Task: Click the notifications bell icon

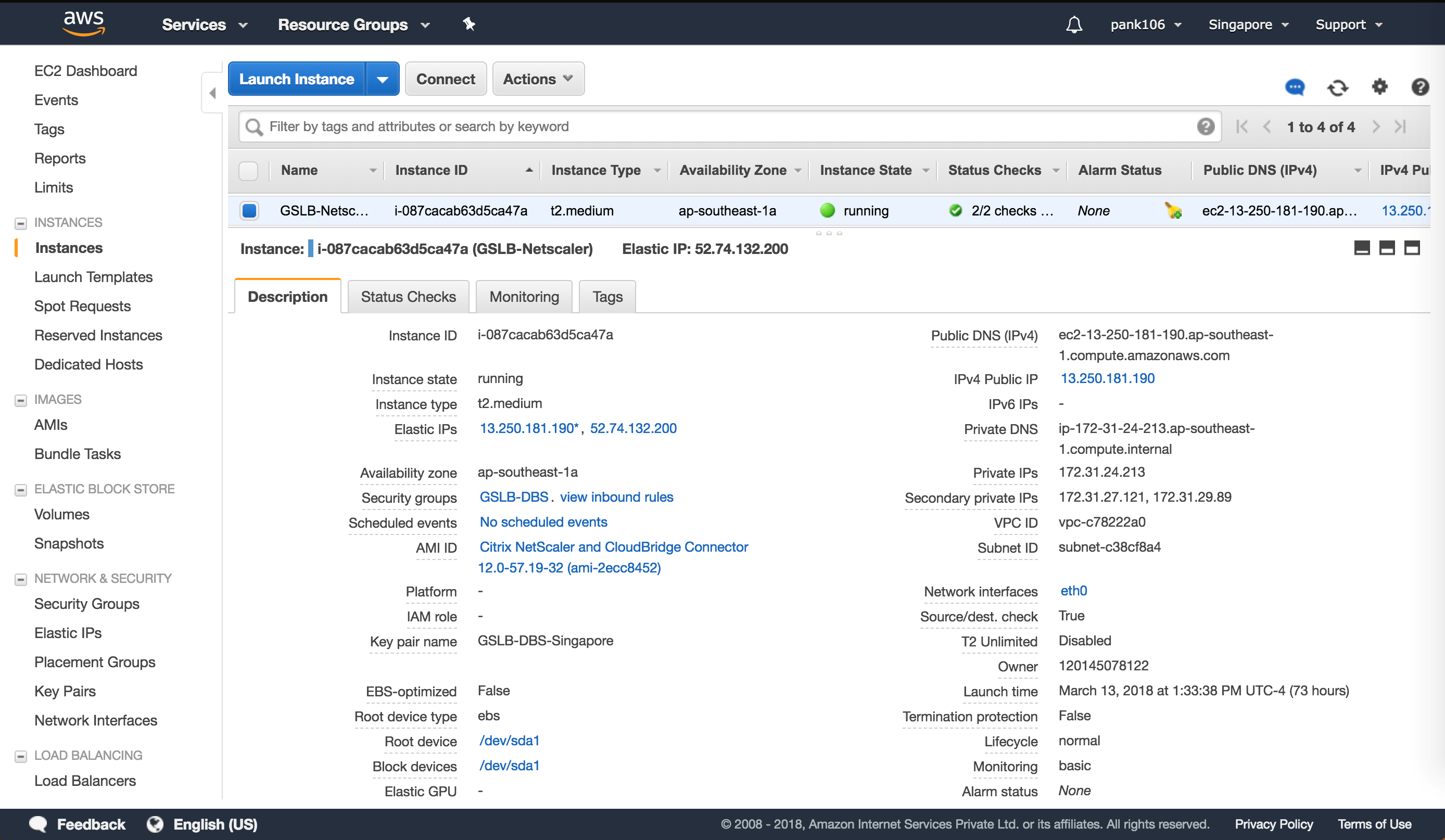Action: click(1073, 24)
